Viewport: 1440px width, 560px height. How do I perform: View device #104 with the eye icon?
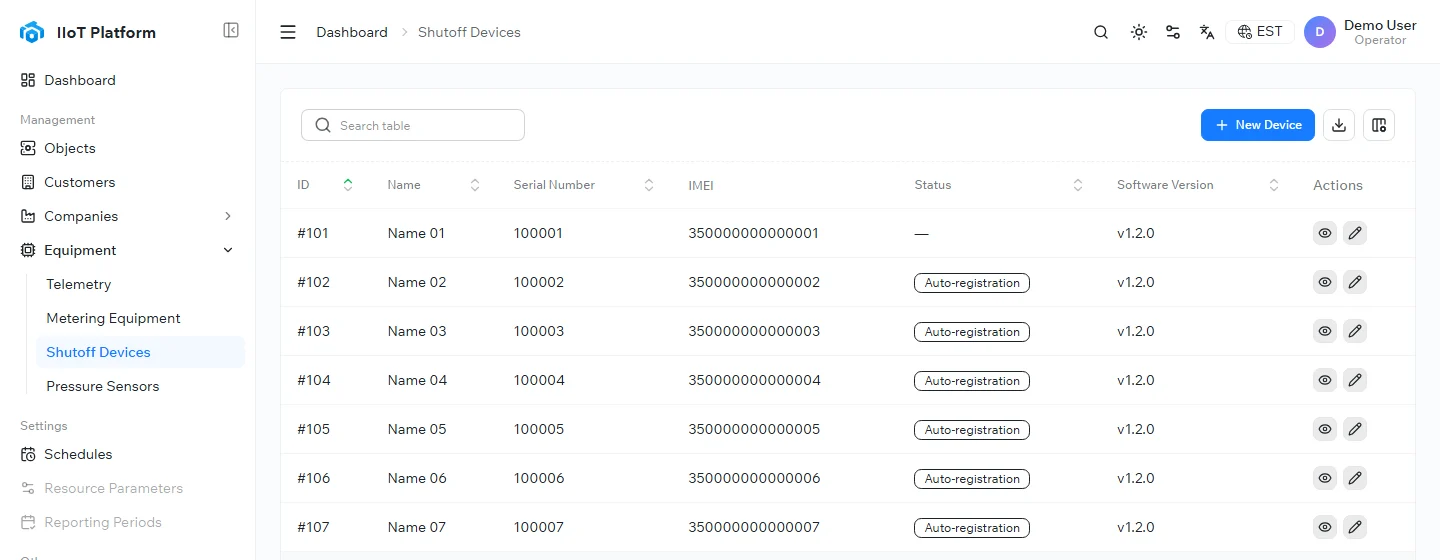(1325, 380)
